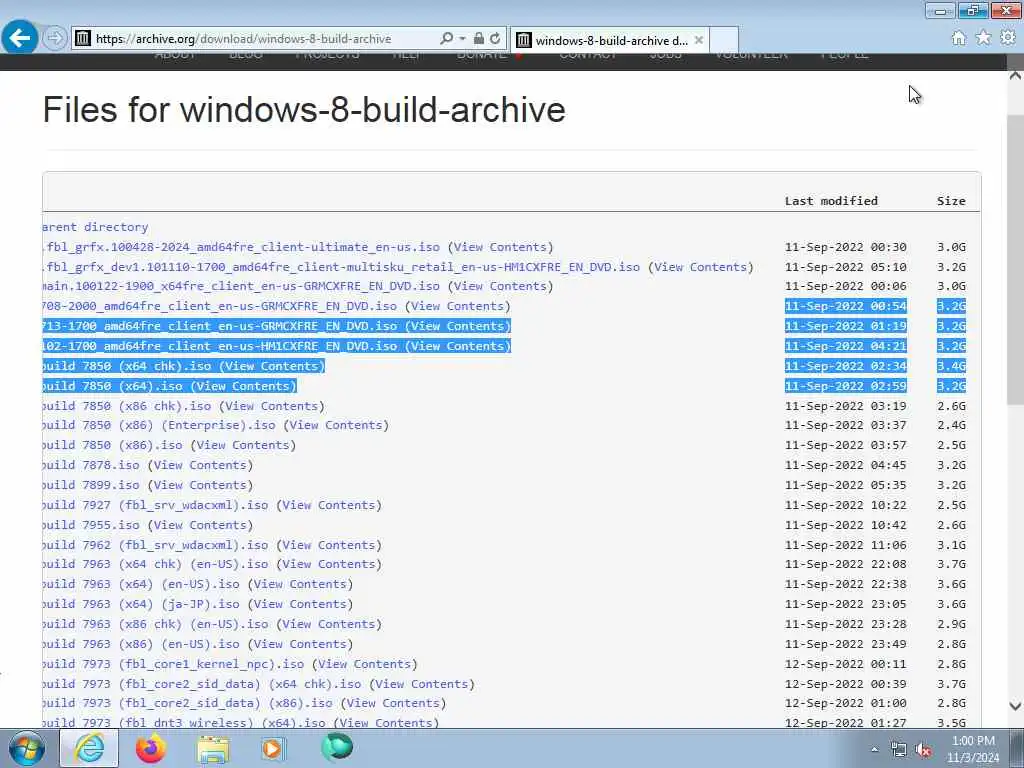The height and width of the screenshot is (768, 1024).
Task: Open fbl_grfx.100428-2024 ultimate iso link
Action: 241,247
